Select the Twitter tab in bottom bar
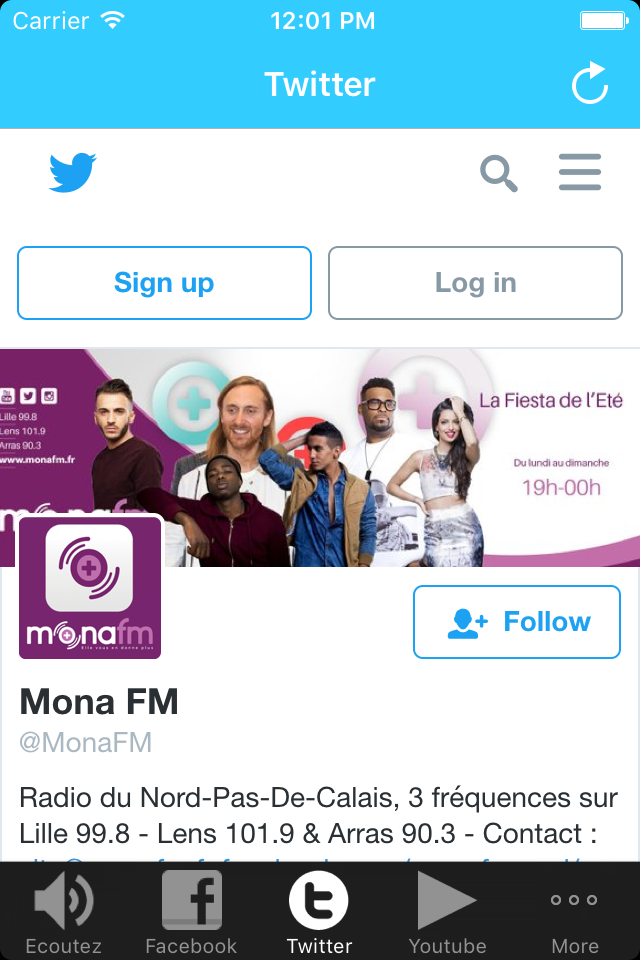640x960 pixels. [x=319, y=912]
